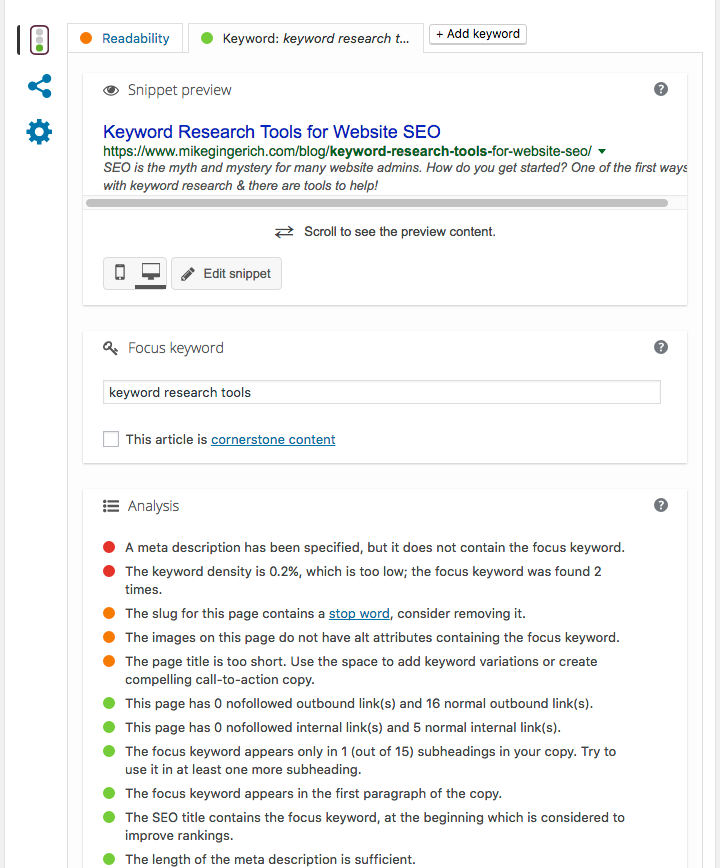Open the advanced settings gear icon
This screenshot has width=720, height=868.
pyautogui.click(x=39, y=132)
